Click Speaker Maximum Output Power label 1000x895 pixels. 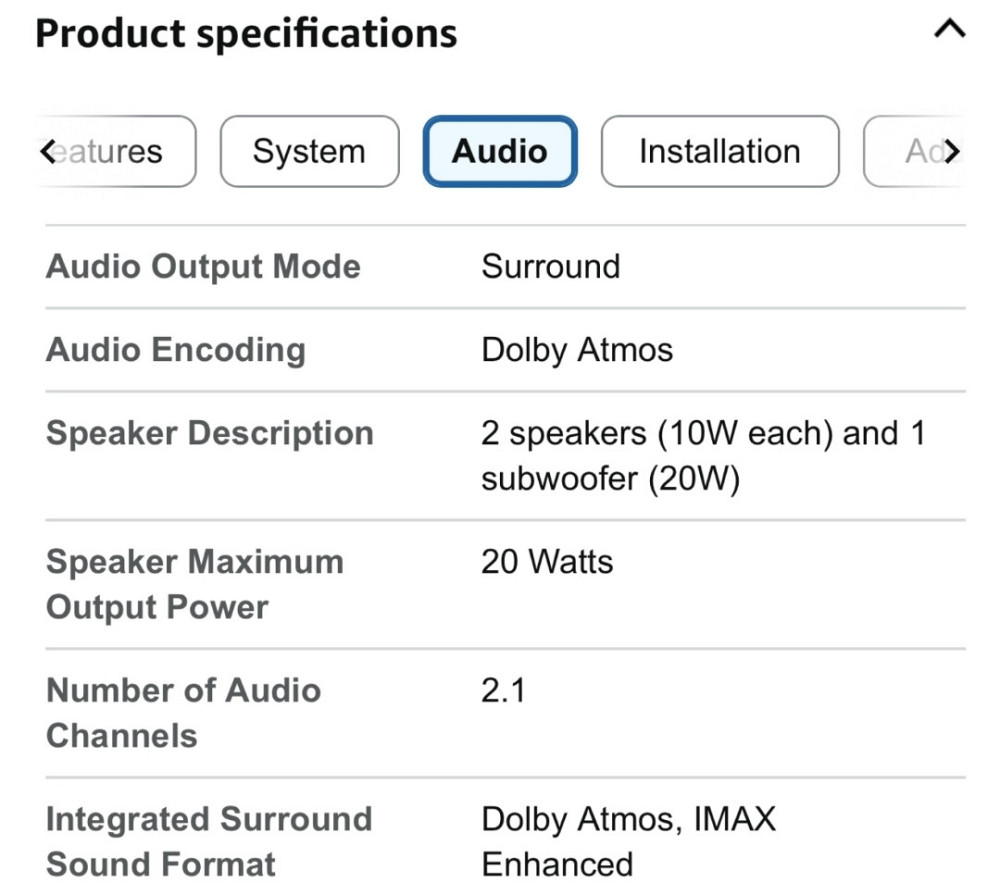tap(195, 584)
